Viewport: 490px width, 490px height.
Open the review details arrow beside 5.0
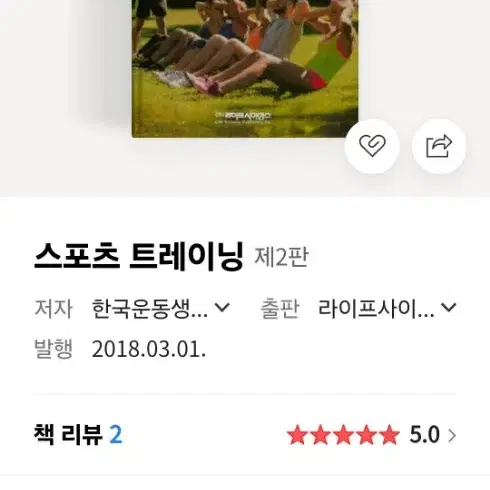coord(452,435)
